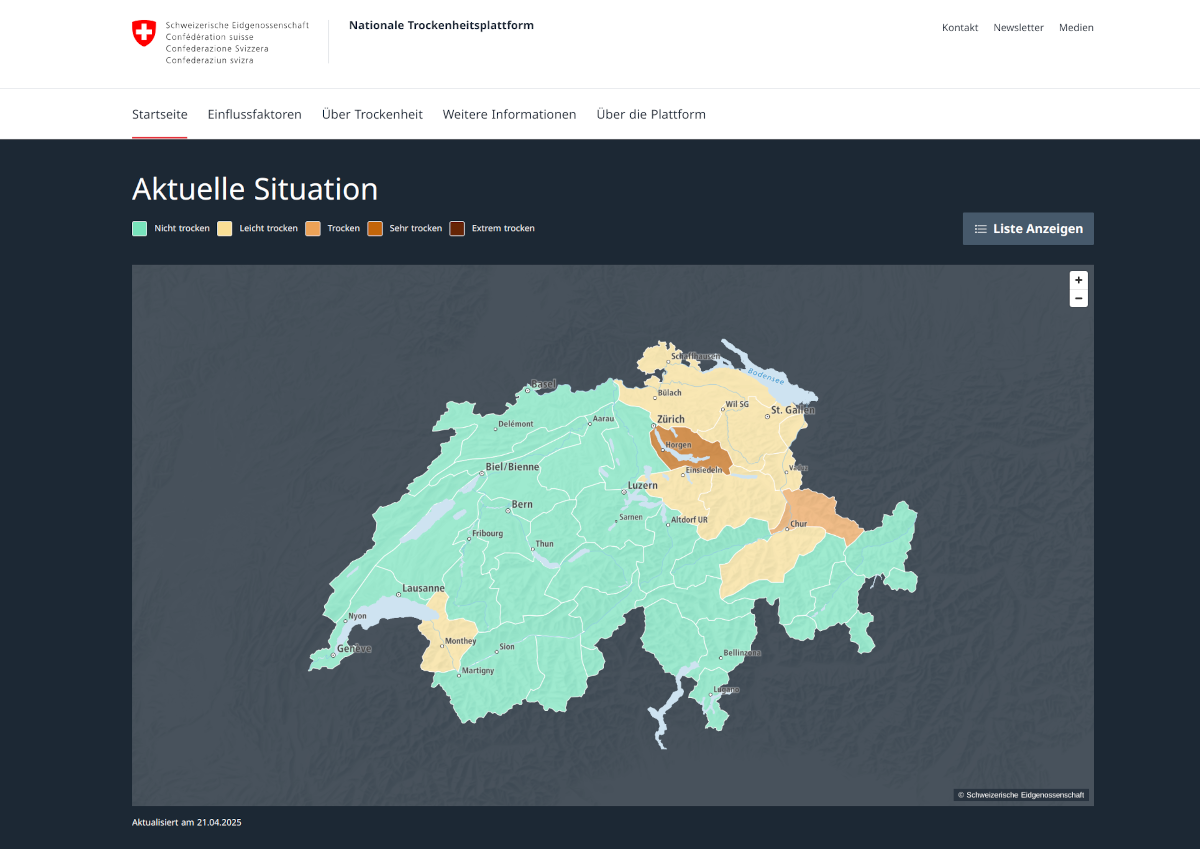Open the Medien link in header
Image resolution: width=1200 pixels, height=849 pixels.
coord(1076,28)
